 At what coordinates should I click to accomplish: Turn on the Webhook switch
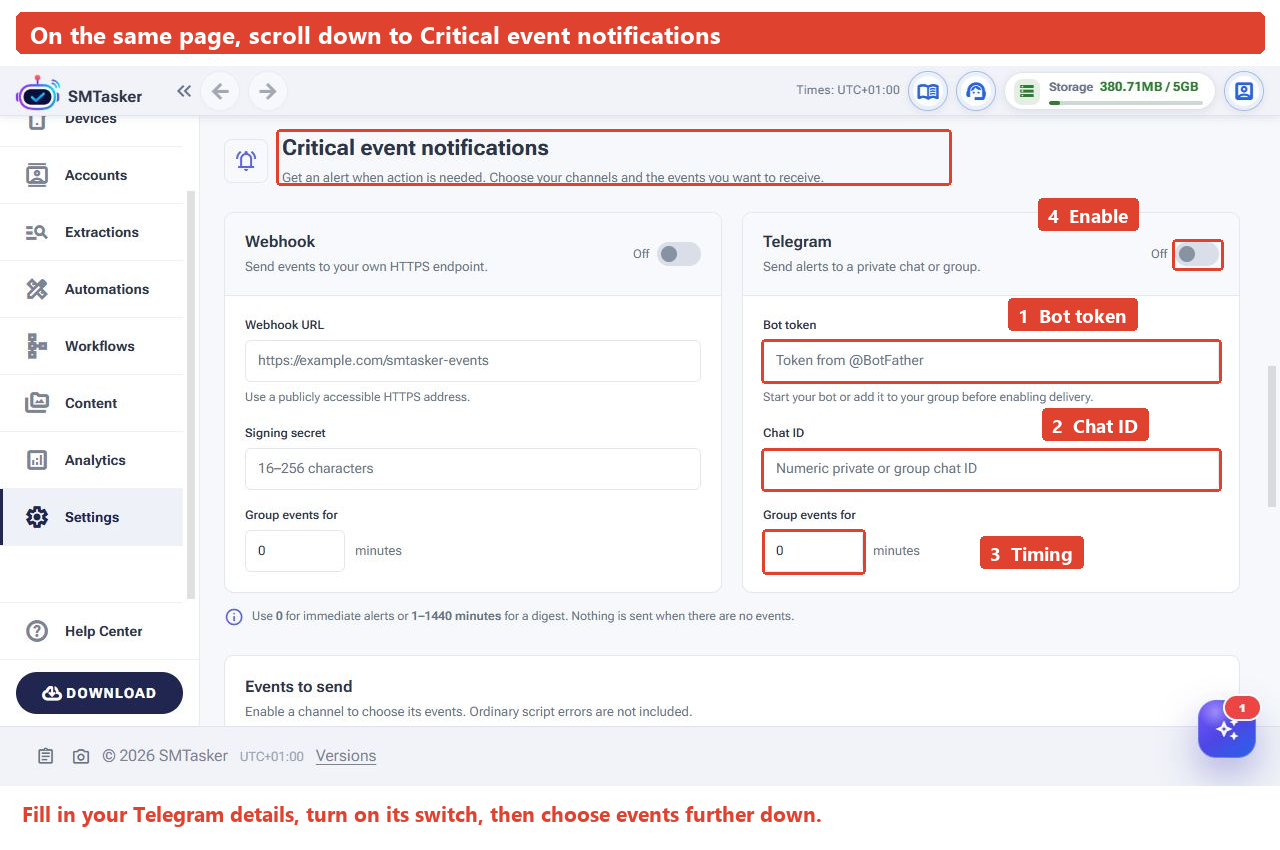[x=679, y=254]
